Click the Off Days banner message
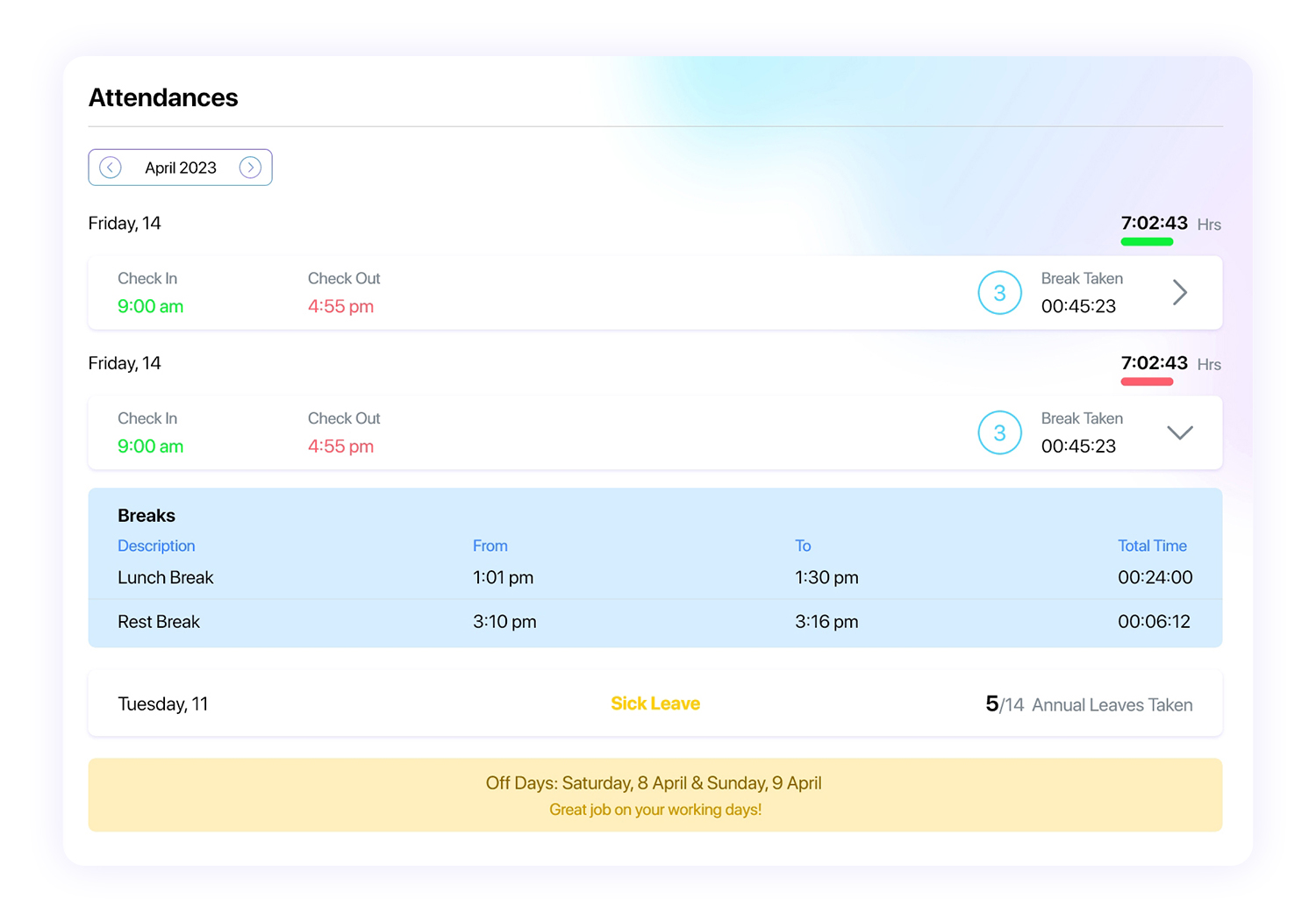The width and height of the screenshot is (1316, 921). coord(654,783)
